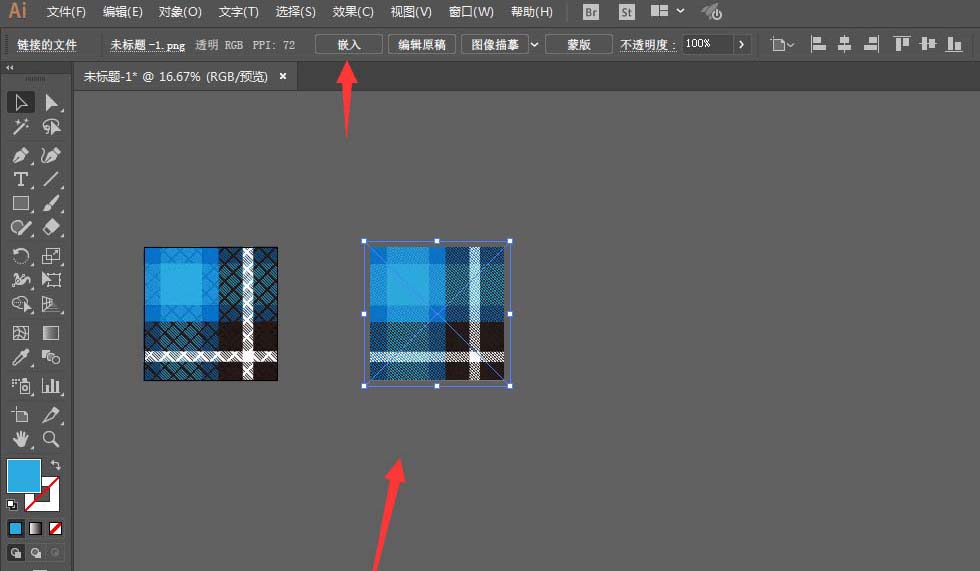980x571 pixels.
Task: Select the Magic Wand tool
Action: coord(21,127)
